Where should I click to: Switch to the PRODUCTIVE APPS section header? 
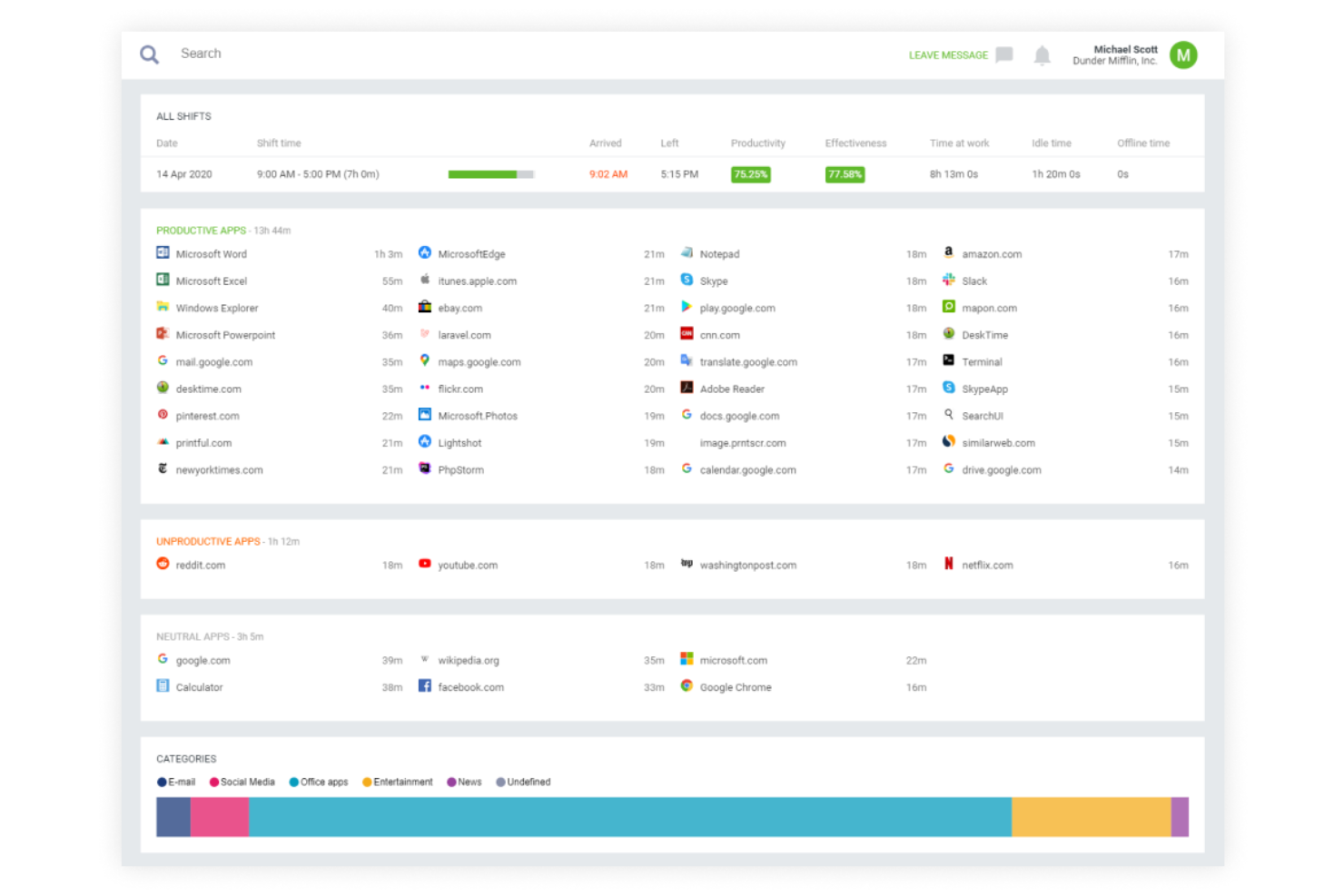[x=201, y=230]
